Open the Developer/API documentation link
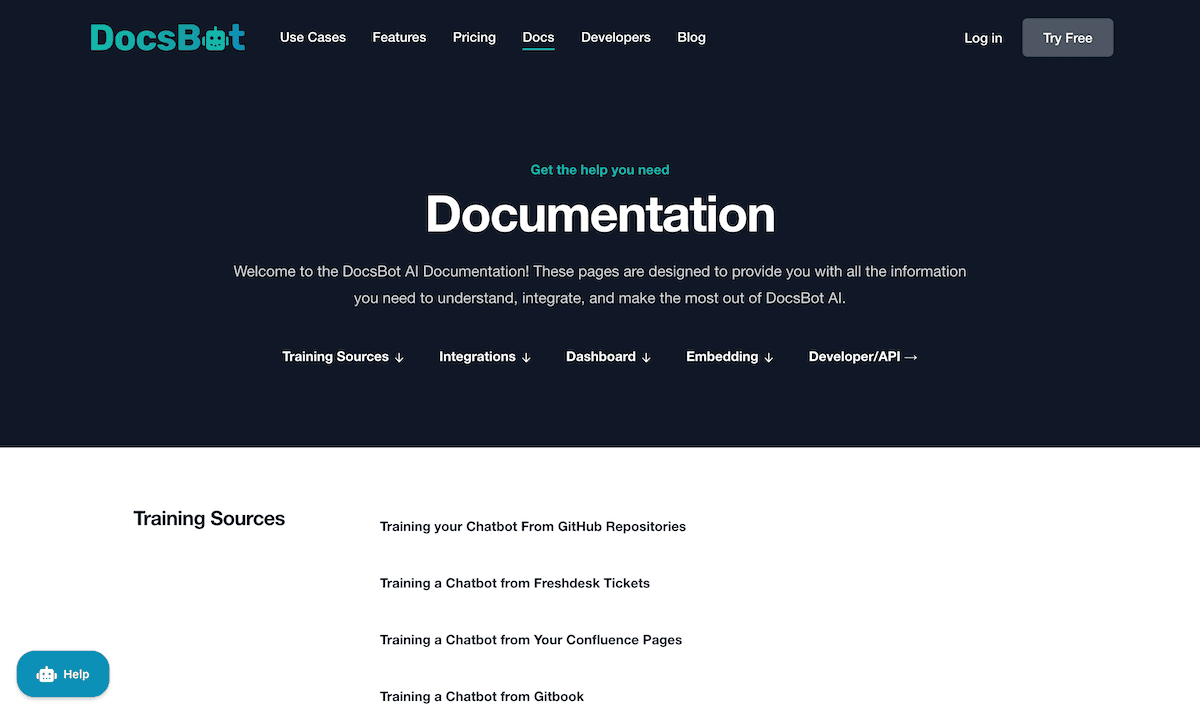This screenshot has height=714, width=1200. pos(863,357)
